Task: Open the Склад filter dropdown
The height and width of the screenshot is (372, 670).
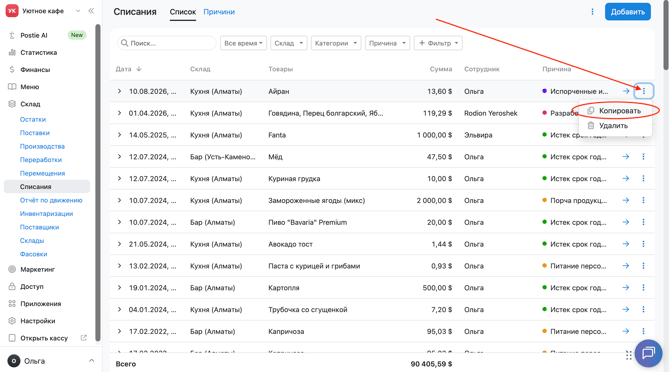Action: (x=288, y=43)
